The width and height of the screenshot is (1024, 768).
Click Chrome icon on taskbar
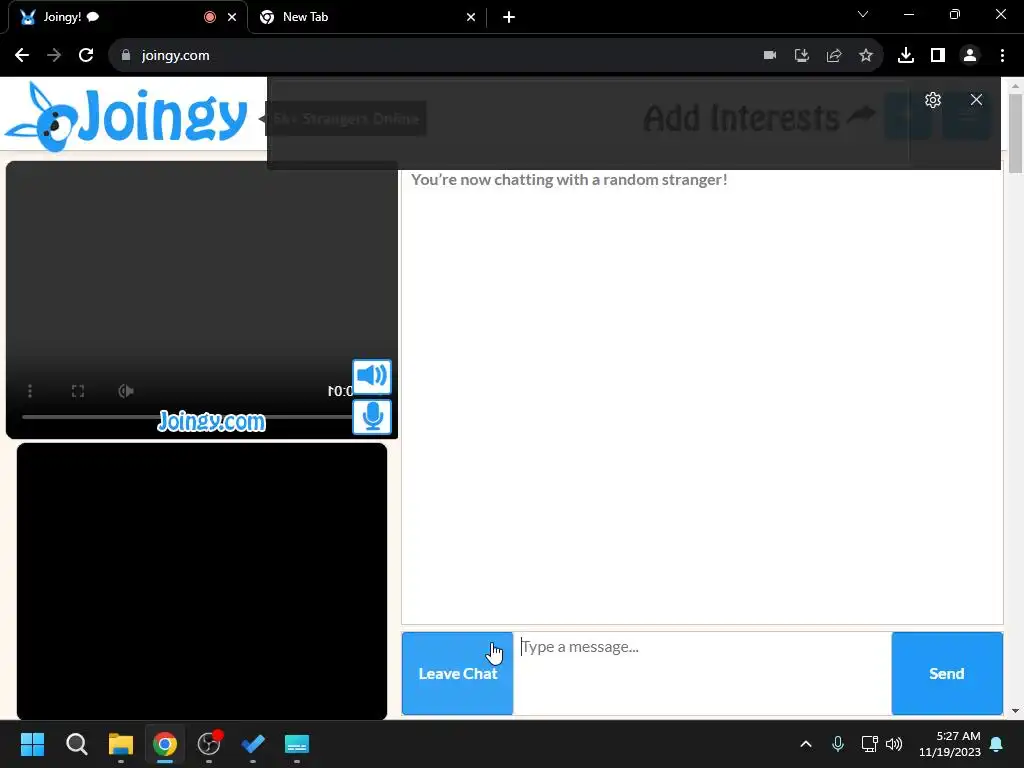coord(165,744)
